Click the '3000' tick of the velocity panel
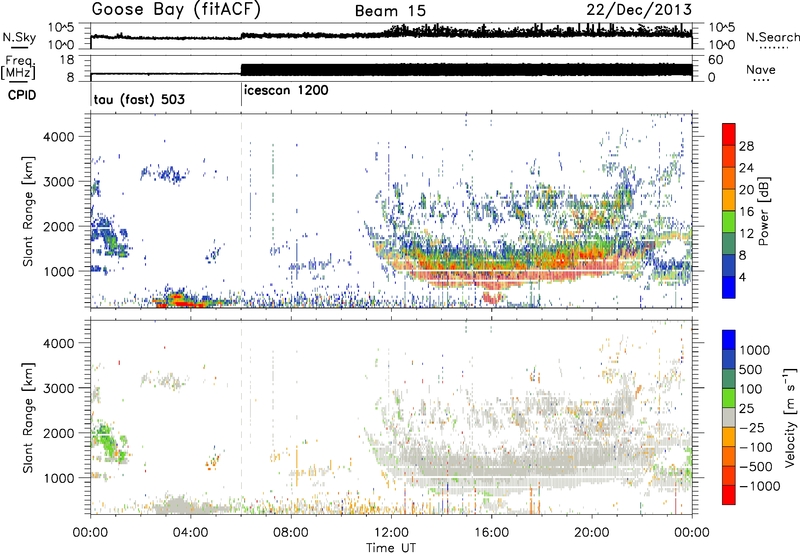This screenshot has height=554, width=800. (x=58, y=388)
